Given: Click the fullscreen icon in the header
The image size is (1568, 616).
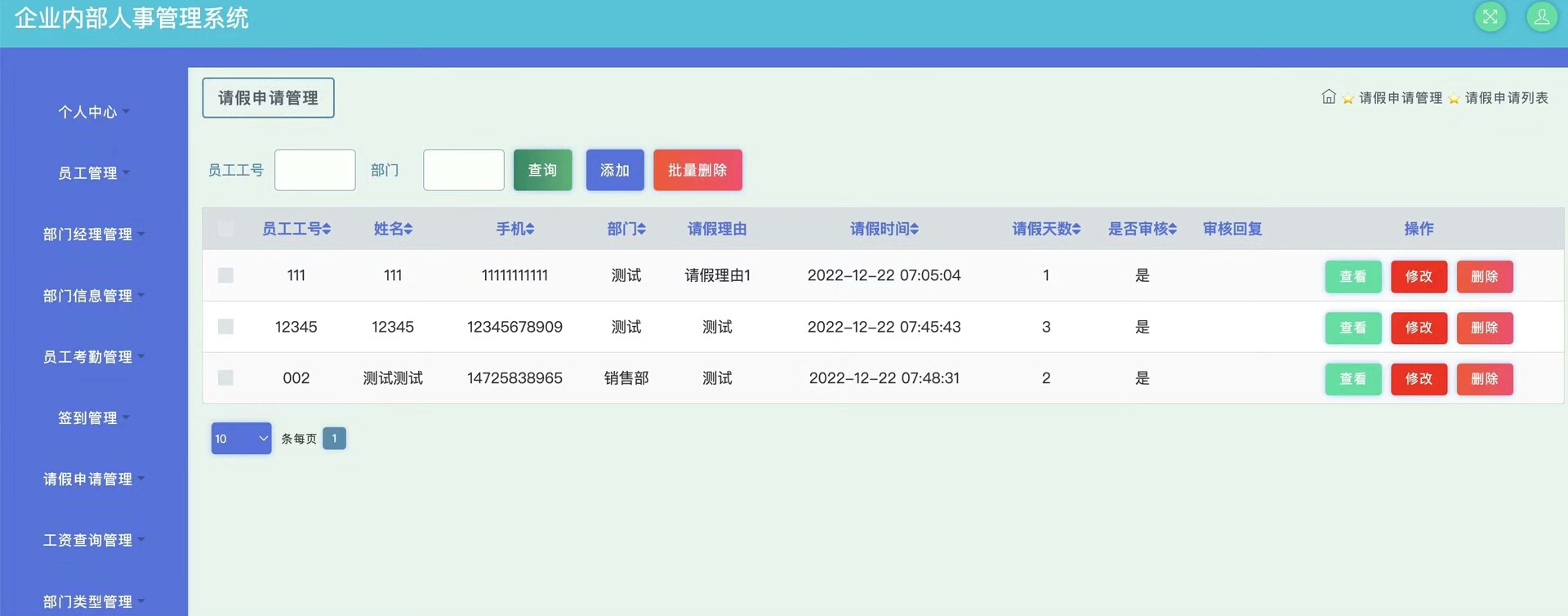Looking at the screenshot, I should (1490, 17).
